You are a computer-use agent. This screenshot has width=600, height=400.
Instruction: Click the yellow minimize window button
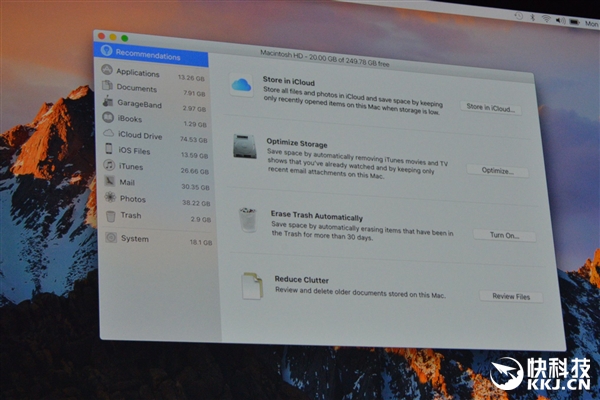coord(113,37)
